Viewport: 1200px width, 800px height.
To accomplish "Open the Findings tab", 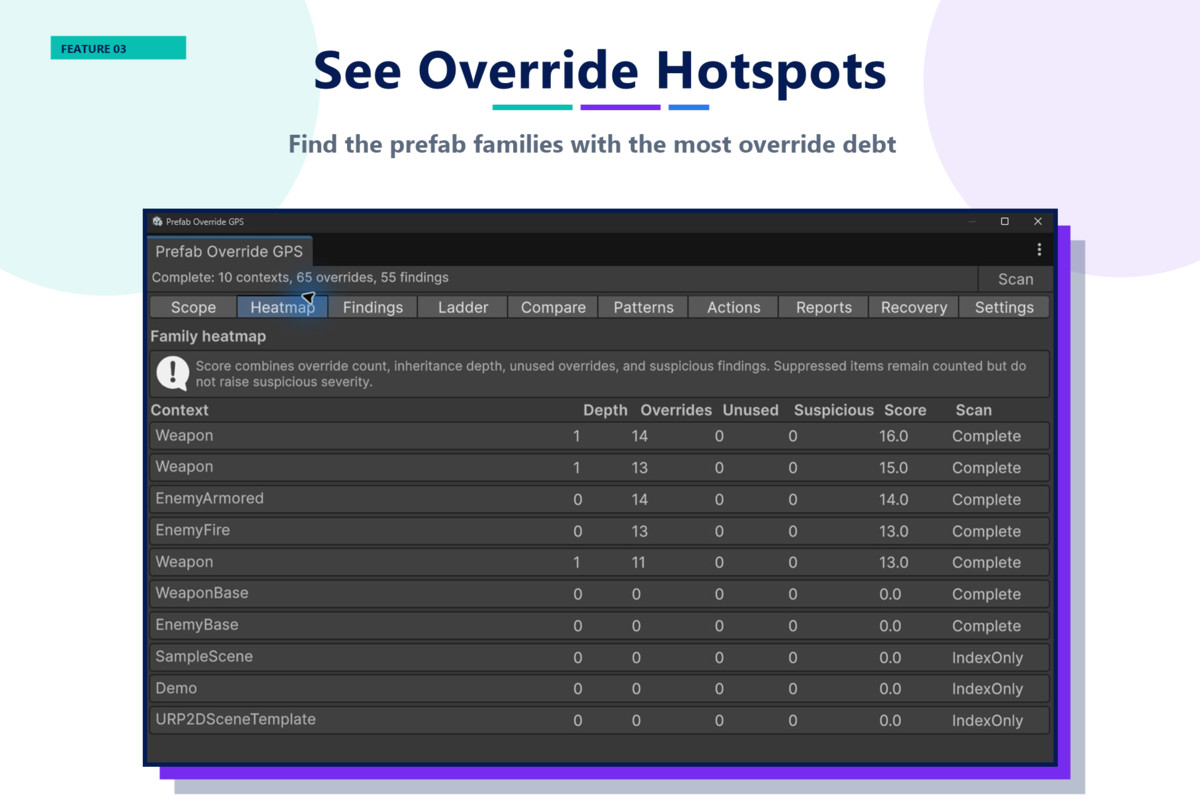I will 373,307.
